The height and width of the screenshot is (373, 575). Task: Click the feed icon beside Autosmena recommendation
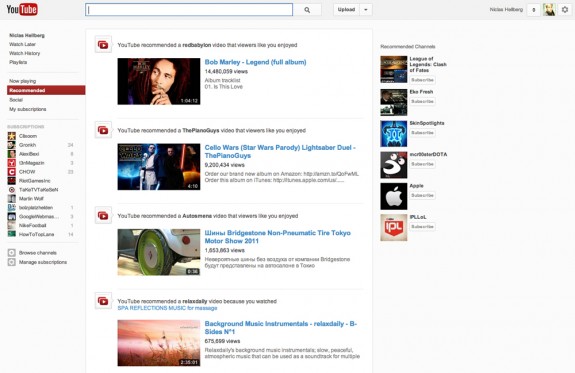(x=103, y=215)
